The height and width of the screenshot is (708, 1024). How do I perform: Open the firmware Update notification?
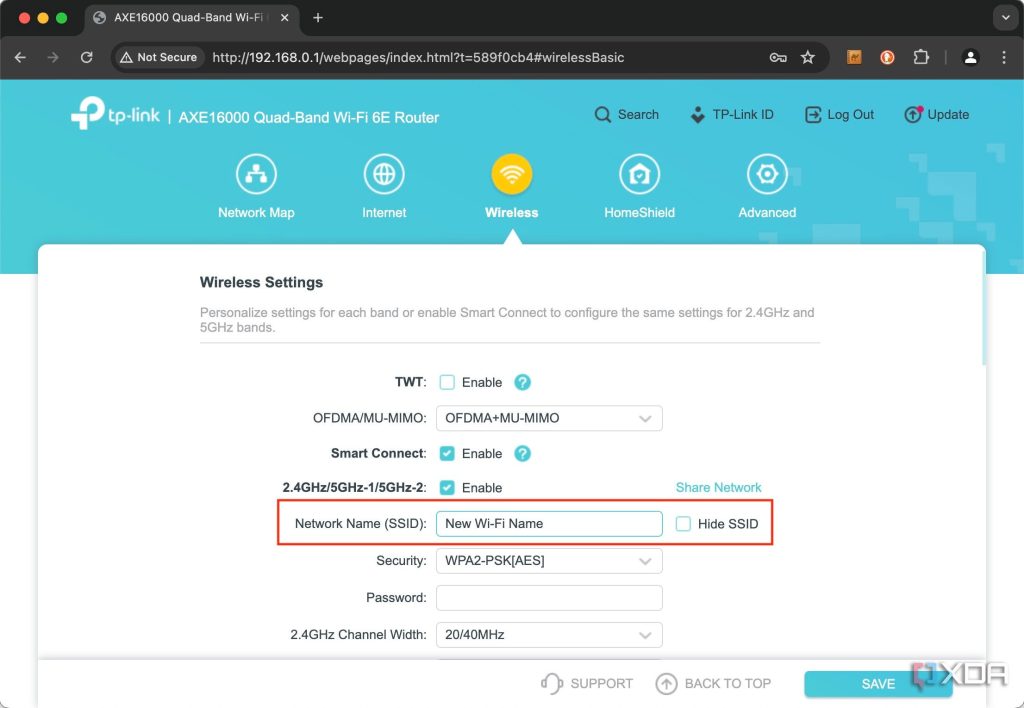click(x=936, y=115)
